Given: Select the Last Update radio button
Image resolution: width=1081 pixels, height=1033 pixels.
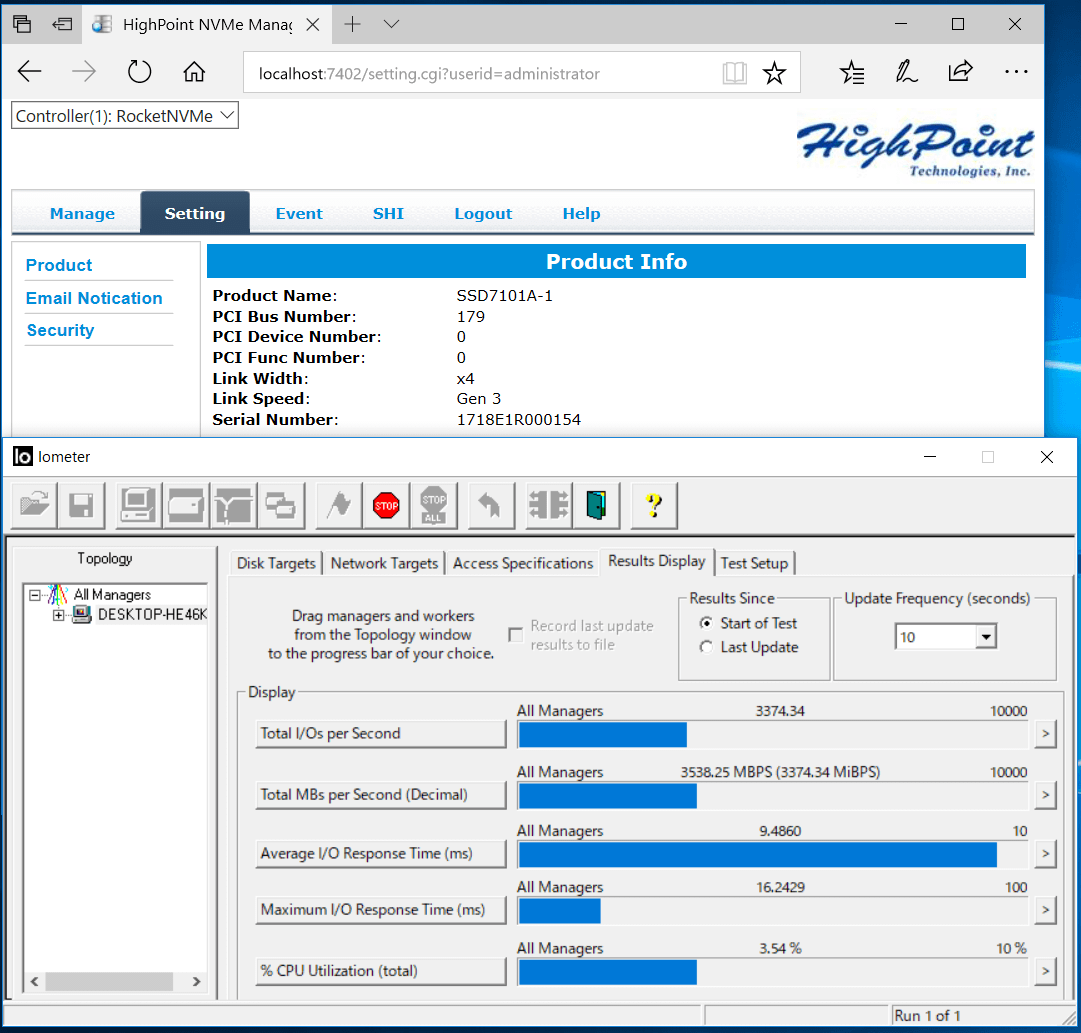Looking at the screenshot, I should coord(706,647).
